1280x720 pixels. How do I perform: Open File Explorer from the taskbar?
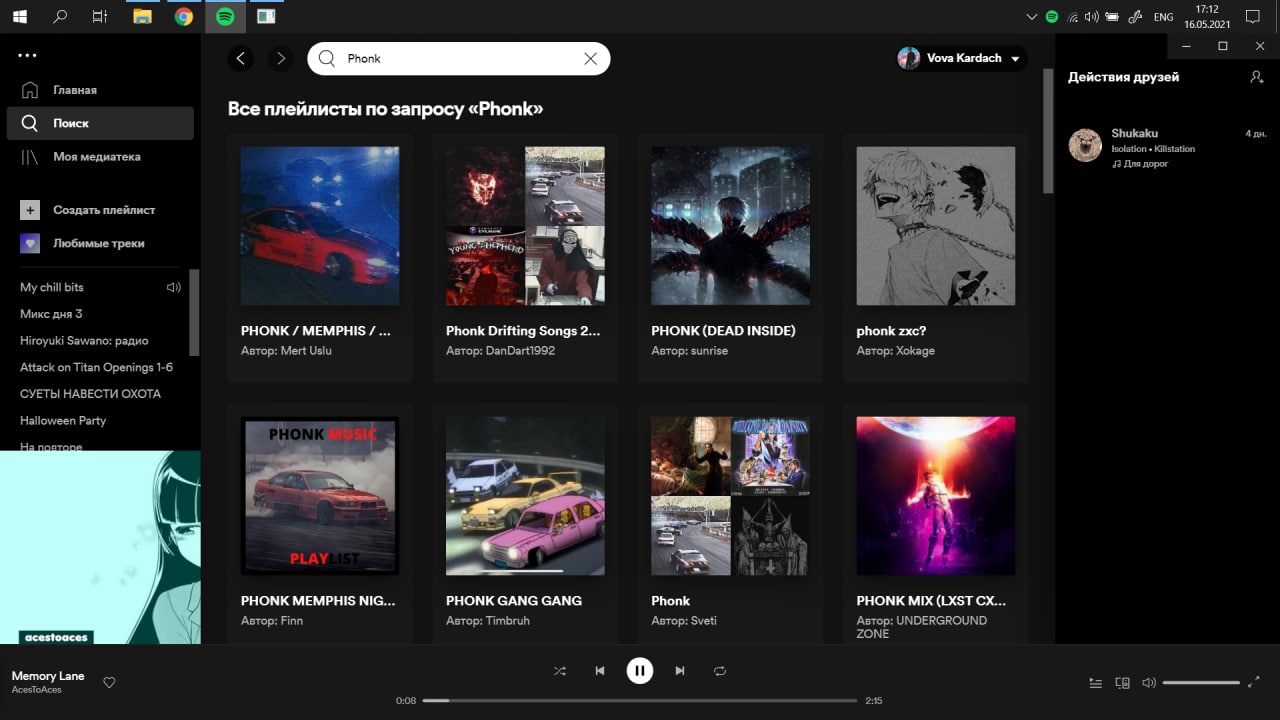click(x=143, y=16)
